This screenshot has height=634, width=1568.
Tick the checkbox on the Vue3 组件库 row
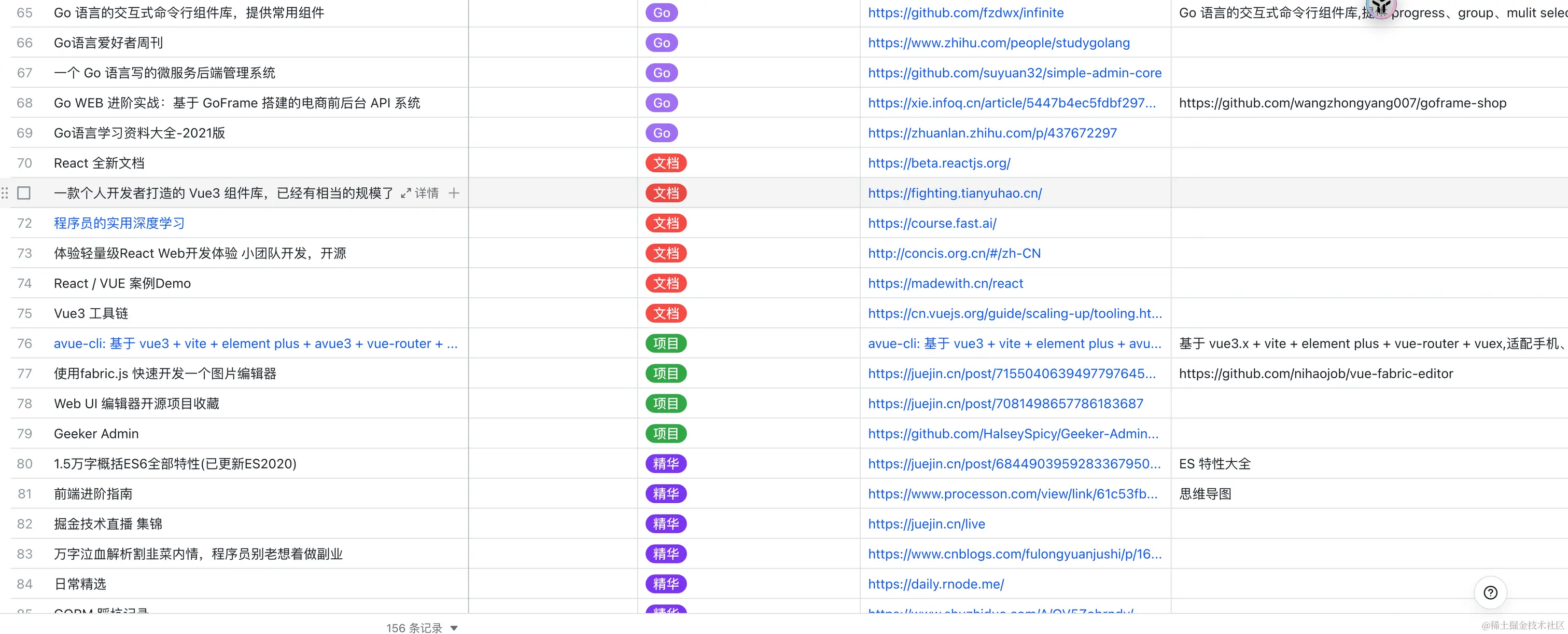[x=24, y=193]
